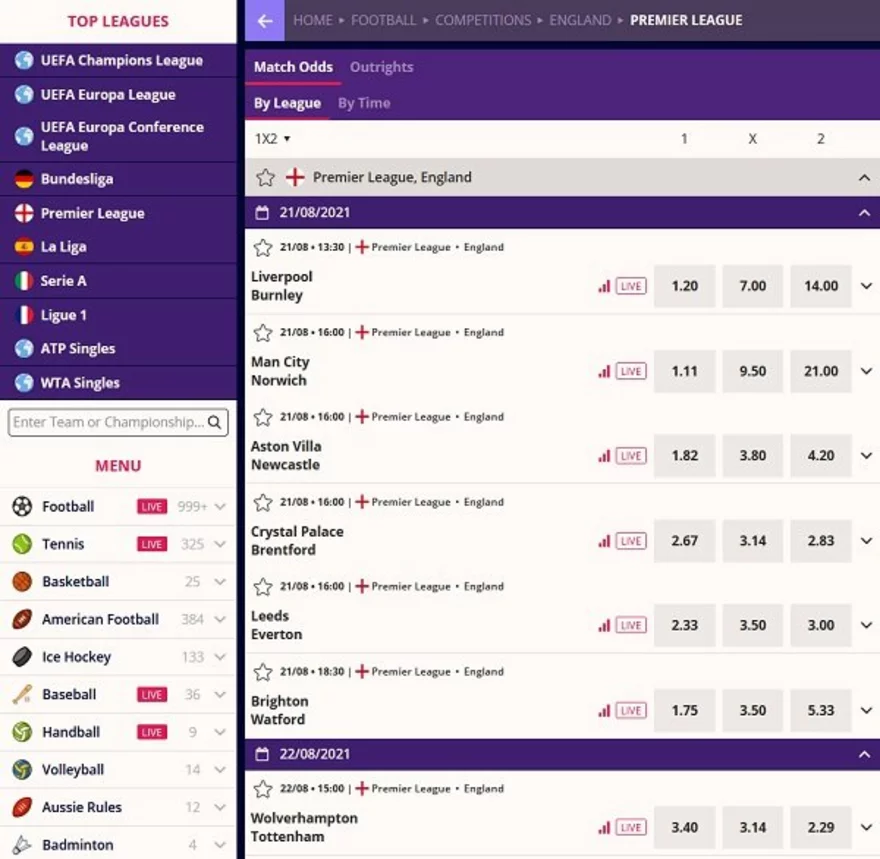Click the team or championship search field

click(108, 422)
